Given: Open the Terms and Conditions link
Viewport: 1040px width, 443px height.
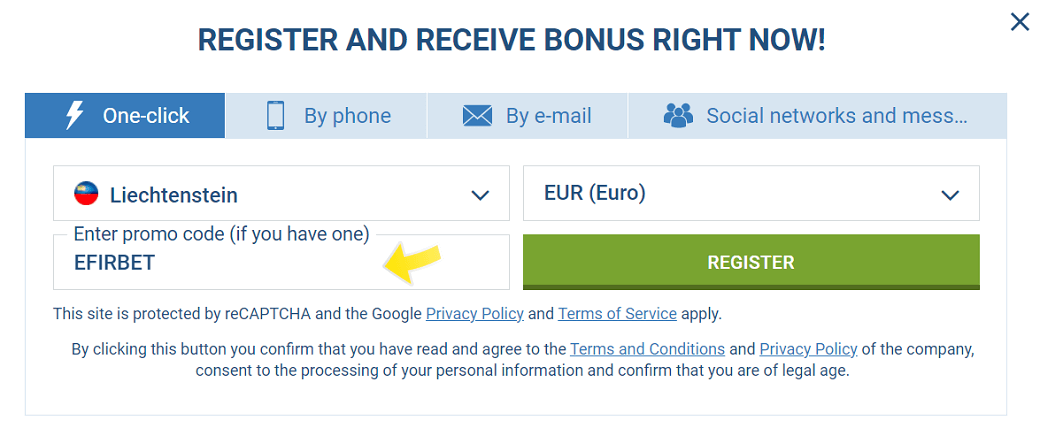Looking at the screenshot, I should (647, 349).
